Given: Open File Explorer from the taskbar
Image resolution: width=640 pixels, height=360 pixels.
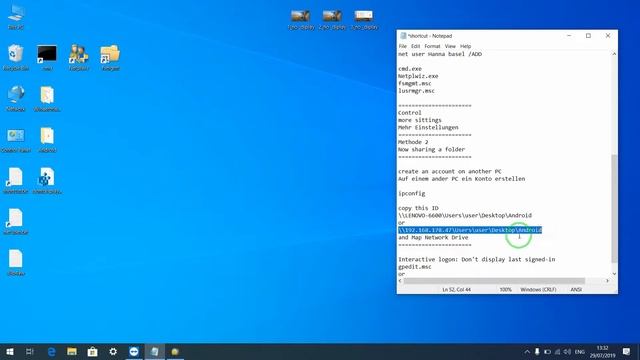Looking at the screenshot, I should pos(72,351).
